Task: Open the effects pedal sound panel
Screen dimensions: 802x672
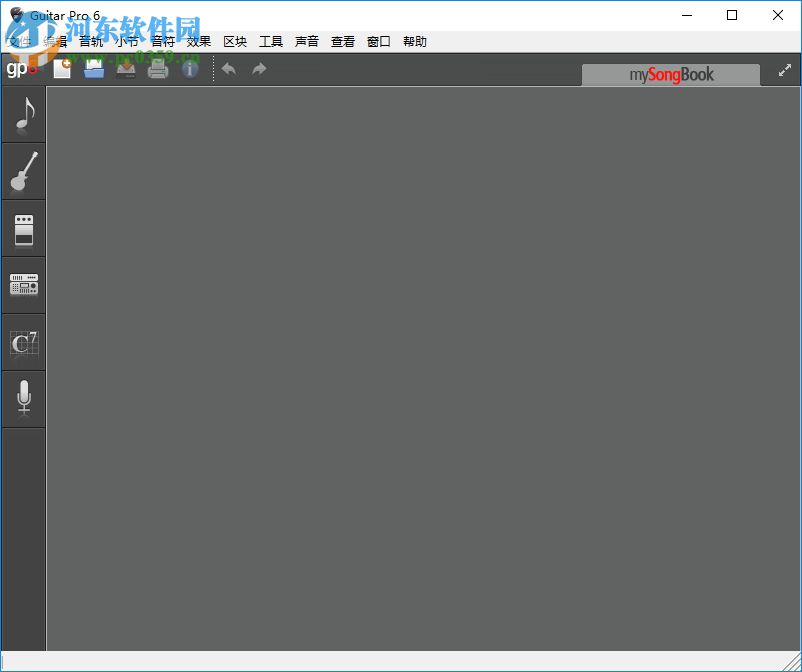Action: click(x=24, y=229)
